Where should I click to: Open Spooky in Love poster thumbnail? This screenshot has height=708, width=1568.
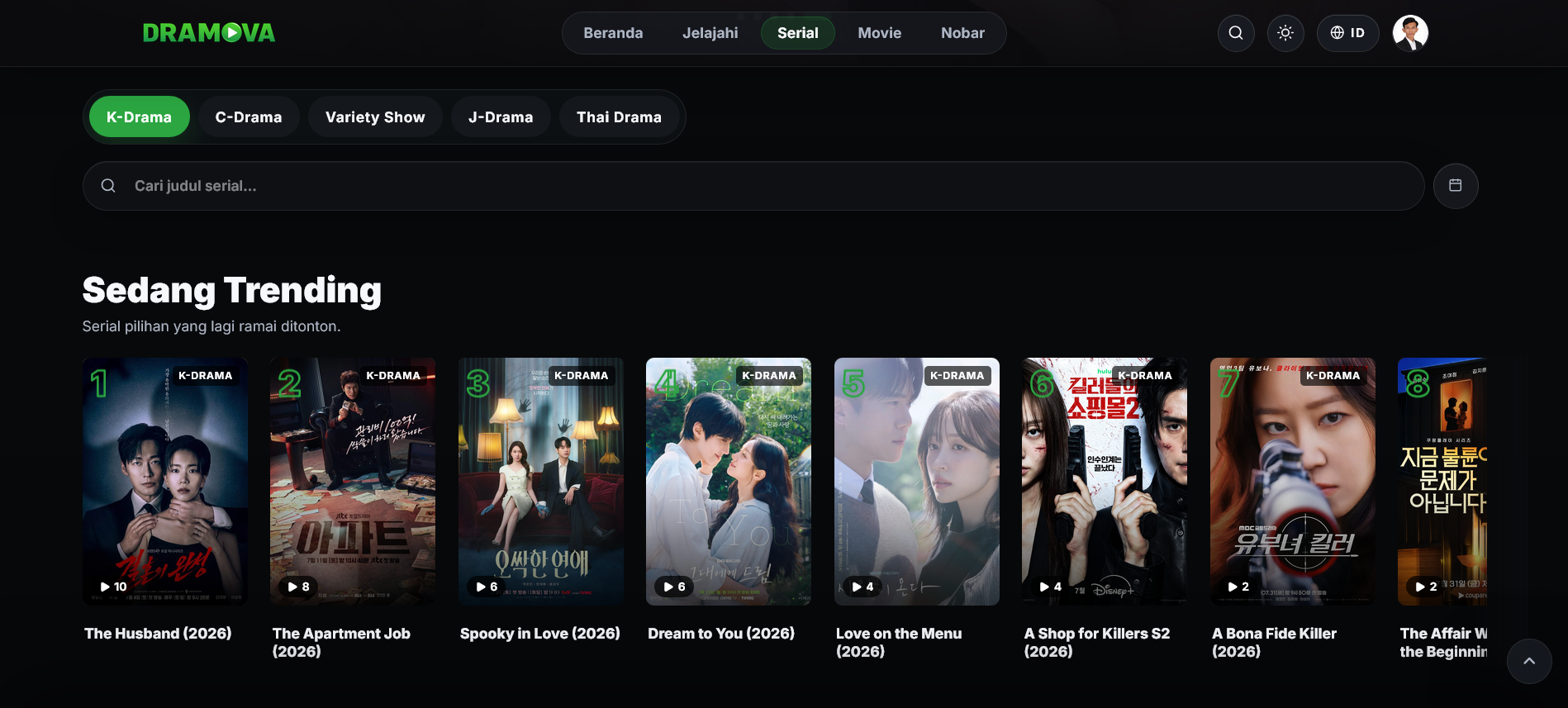point(541,482)
